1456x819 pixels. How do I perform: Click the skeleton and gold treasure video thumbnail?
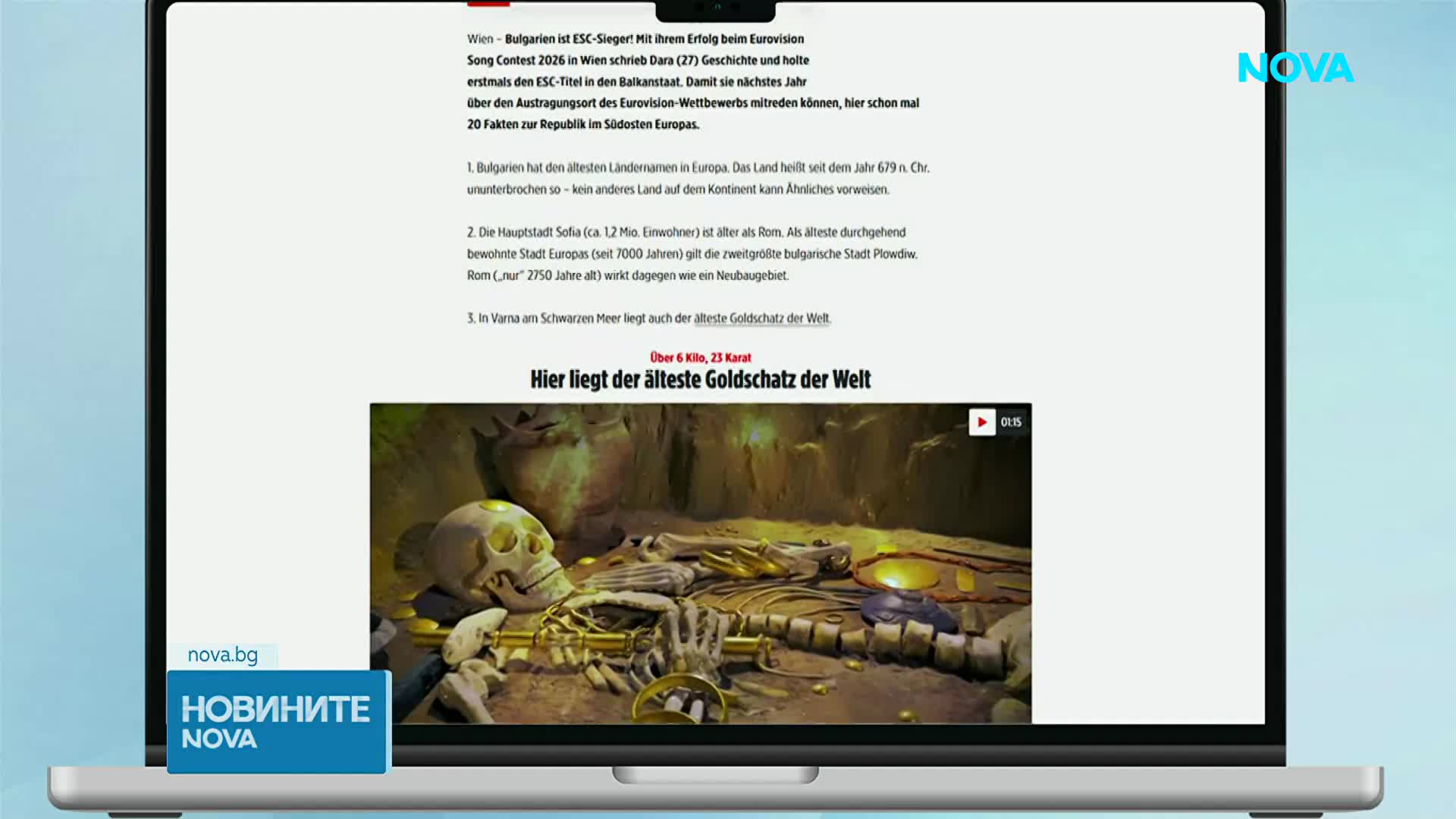point(701,563)
